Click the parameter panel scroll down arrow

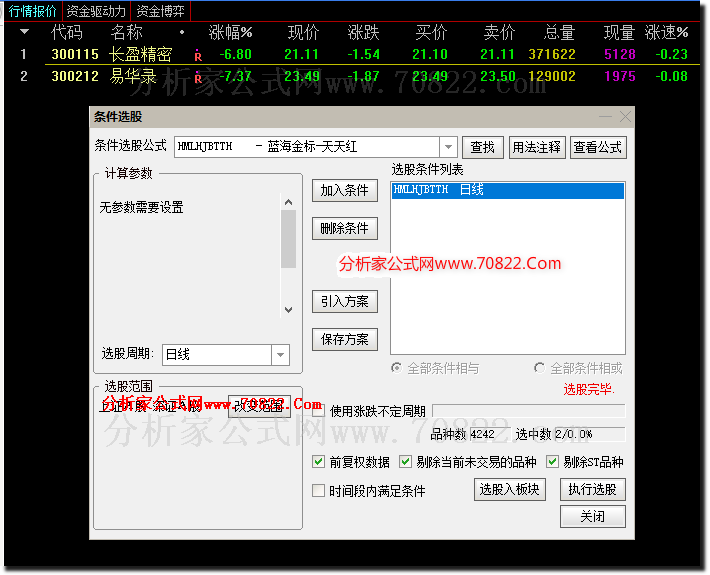point(288,310)
